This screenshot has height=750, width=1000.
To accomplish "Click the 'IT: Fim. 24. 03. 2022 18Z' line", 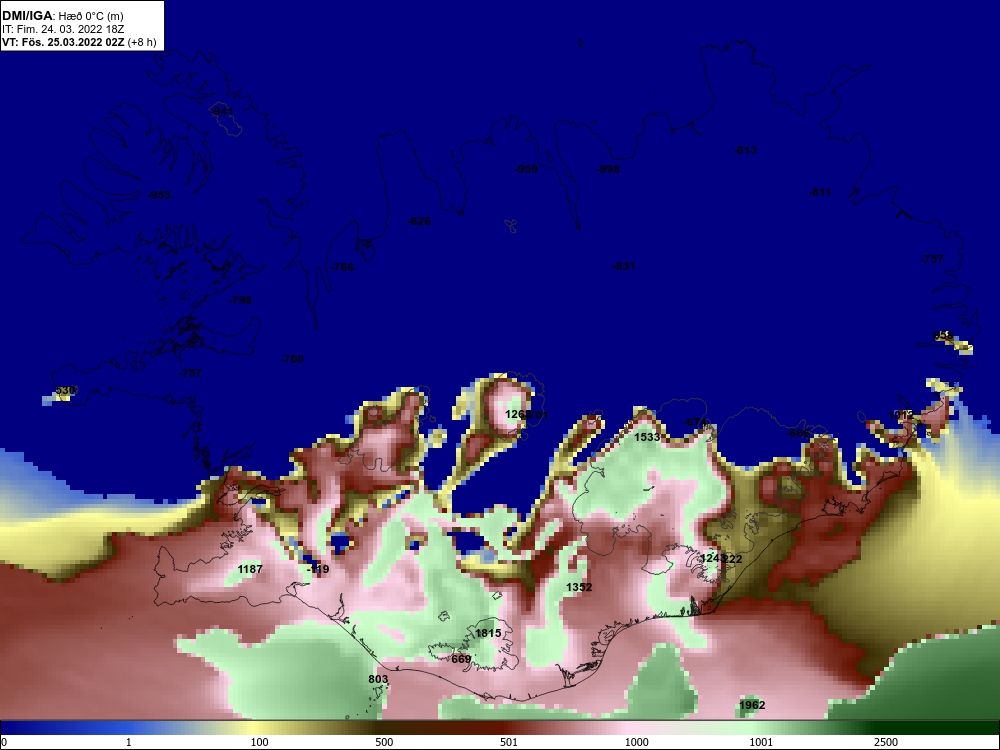I will 62,29.
